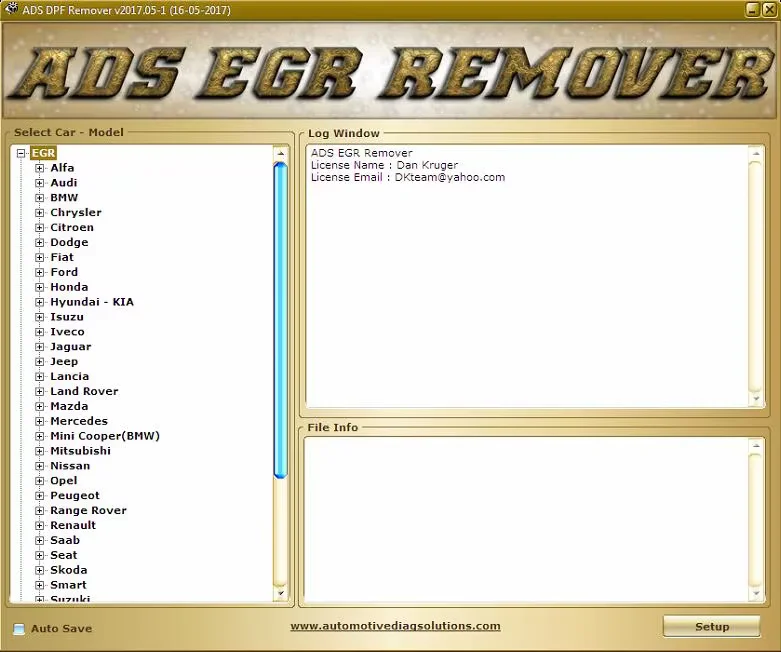Image resolution: width=781 pixels, height=652 pixels.
Task: Click car list scrollbar up arrow
Action: (x=280, y=153)
